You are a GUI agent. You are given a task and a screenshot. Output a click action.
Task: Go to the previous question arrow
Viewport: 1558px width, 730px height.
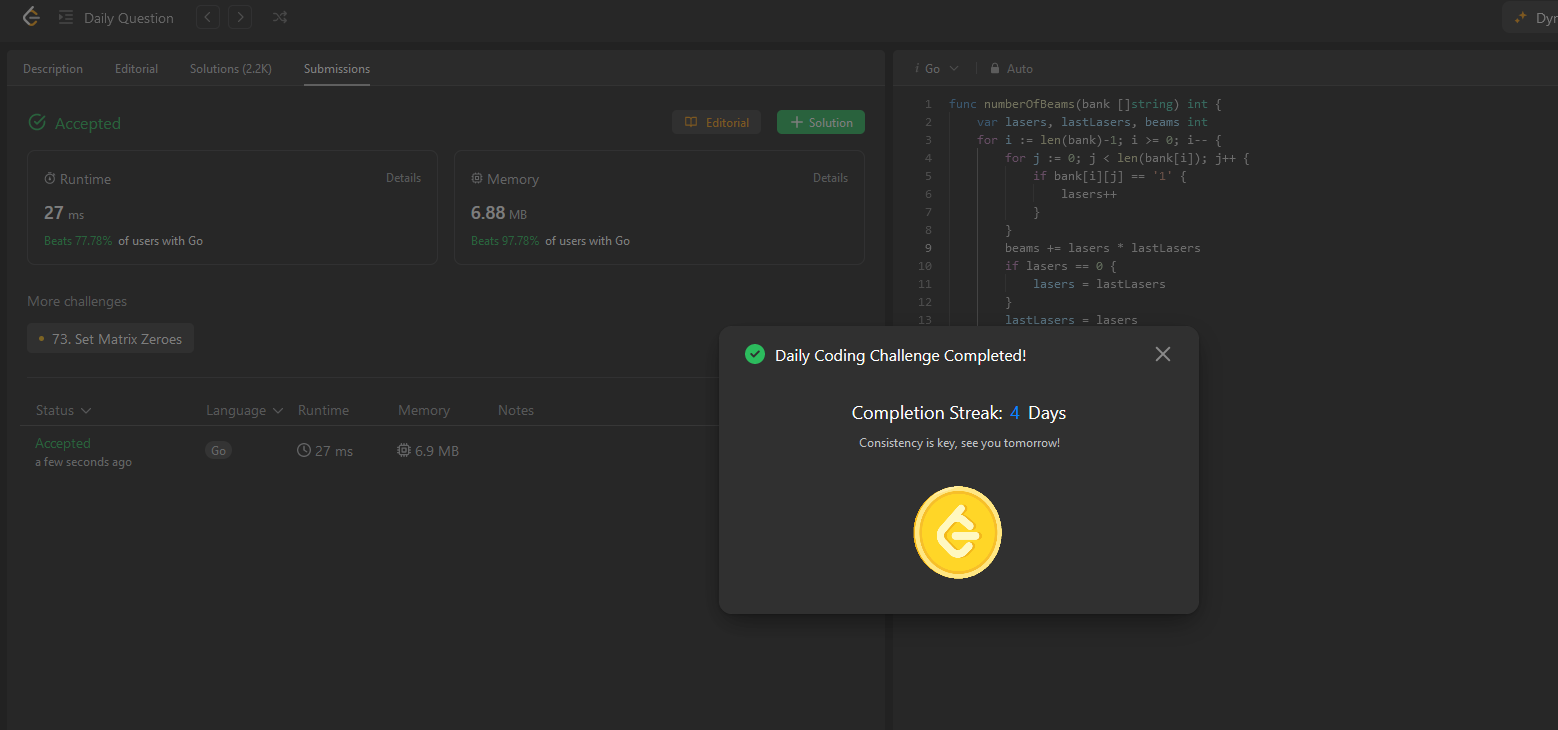[208, 17]
